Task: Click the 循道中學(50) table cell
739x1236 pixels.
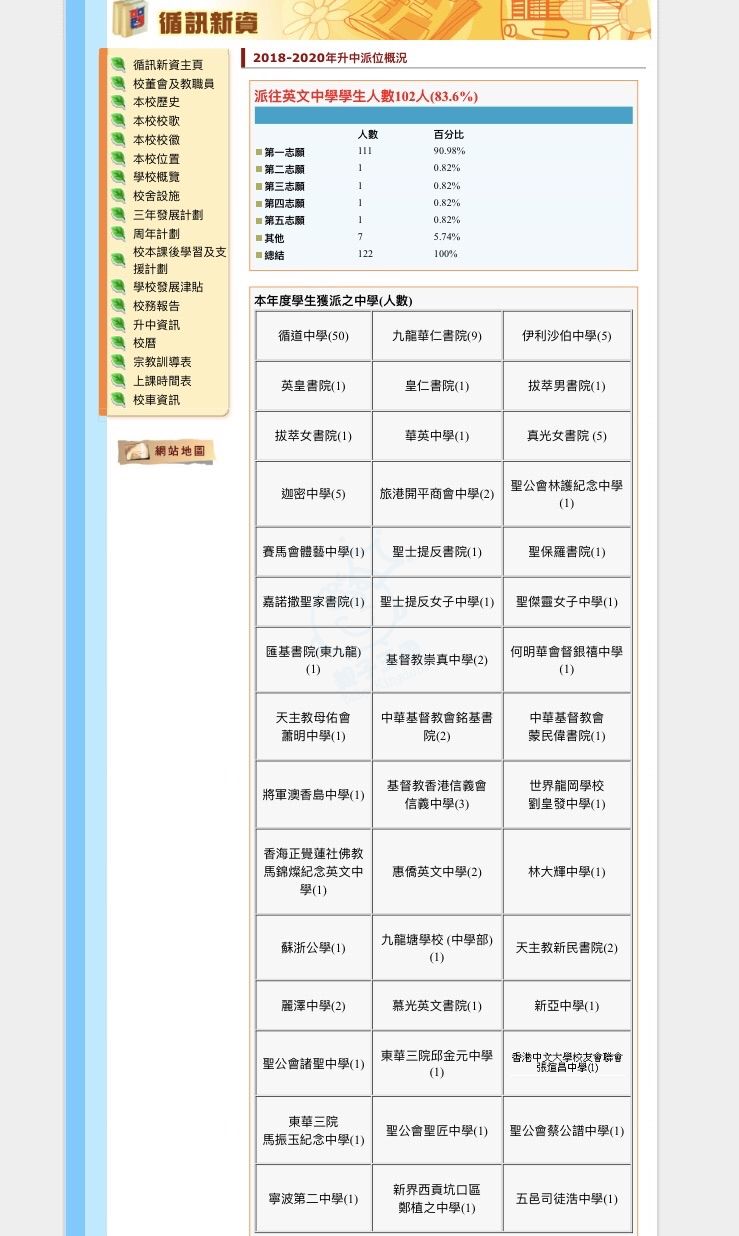Action: click(313, 336)
